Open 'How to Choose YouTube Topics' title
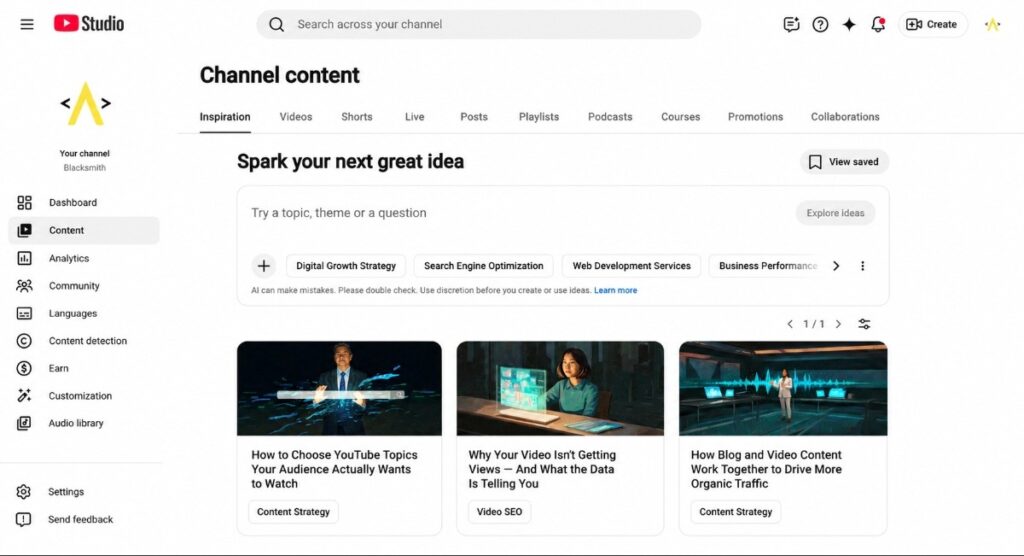 point(334,469)
